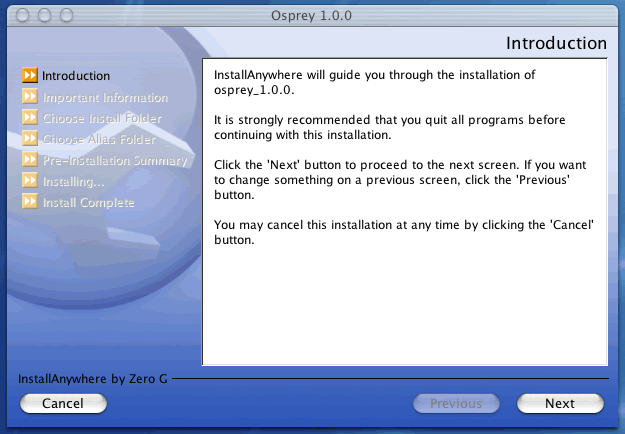Click the icon next to Important Information
625x434 pixels.
pyautogui.click(x=30, y=98)
